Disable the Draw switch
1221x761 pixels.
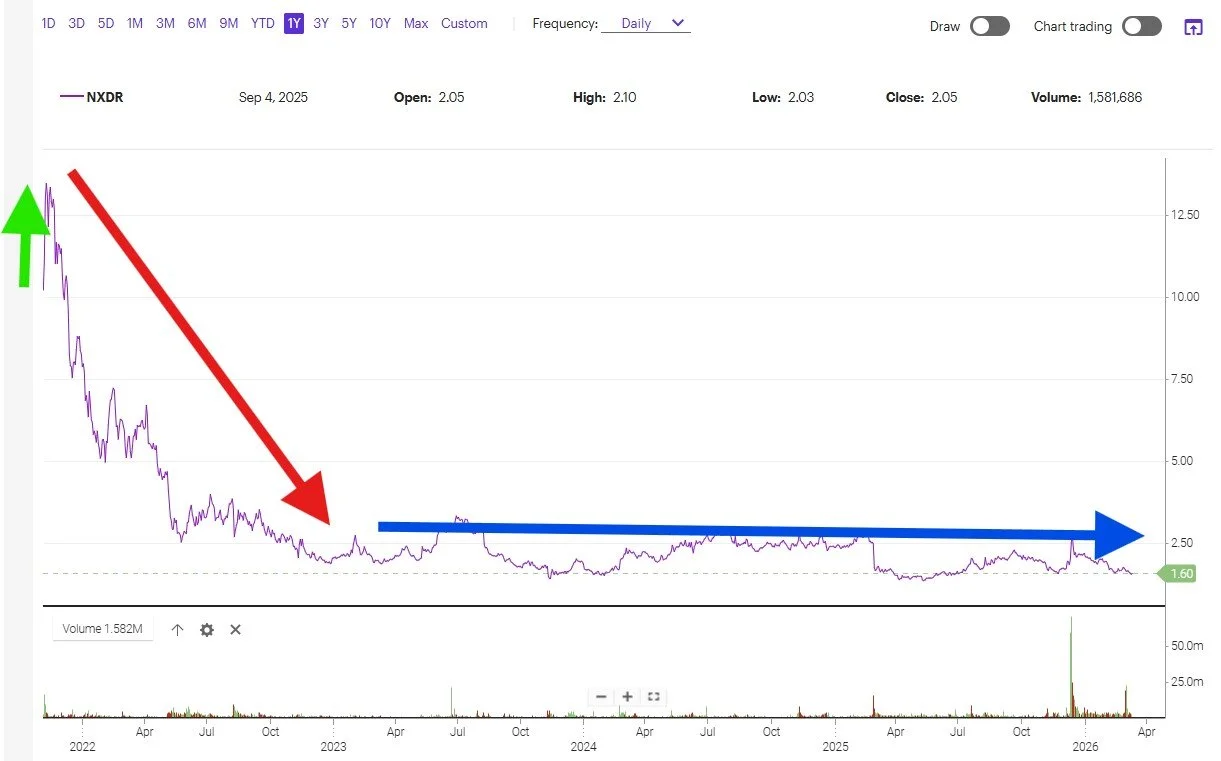[x=990, y=26]
